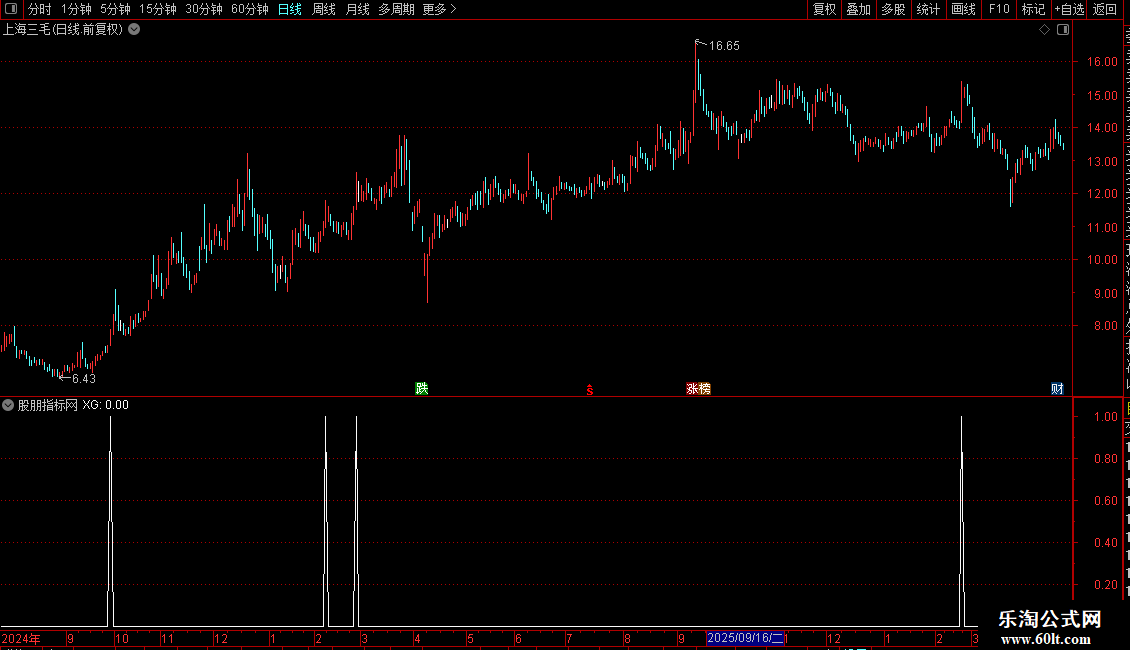Open the blue 财 event marker
Image resolution: width=1130 pixels, height=650 pixels.
(x=1057, y=388)
